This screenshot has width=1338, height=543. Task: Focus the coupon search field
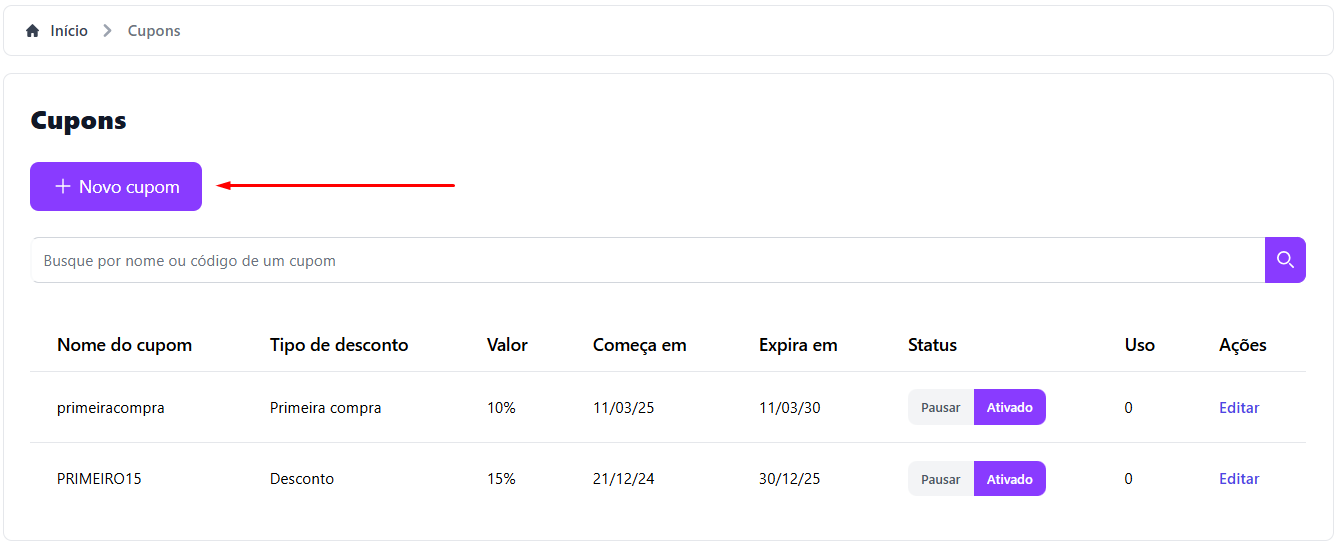(x=648, y=260)
